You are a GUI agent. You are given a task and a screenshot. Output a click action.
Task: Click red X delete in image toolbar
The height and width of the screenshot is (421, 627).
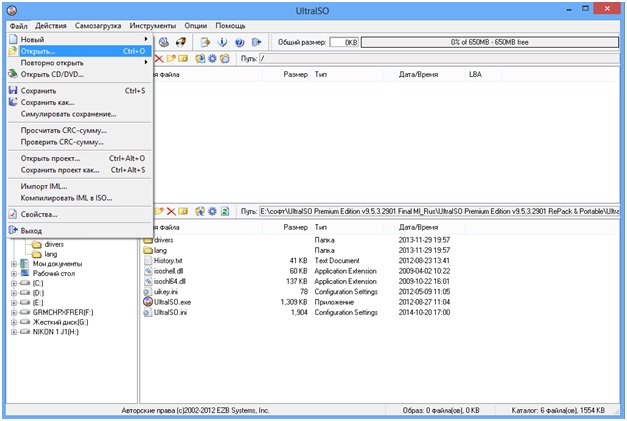pos(159,59)
